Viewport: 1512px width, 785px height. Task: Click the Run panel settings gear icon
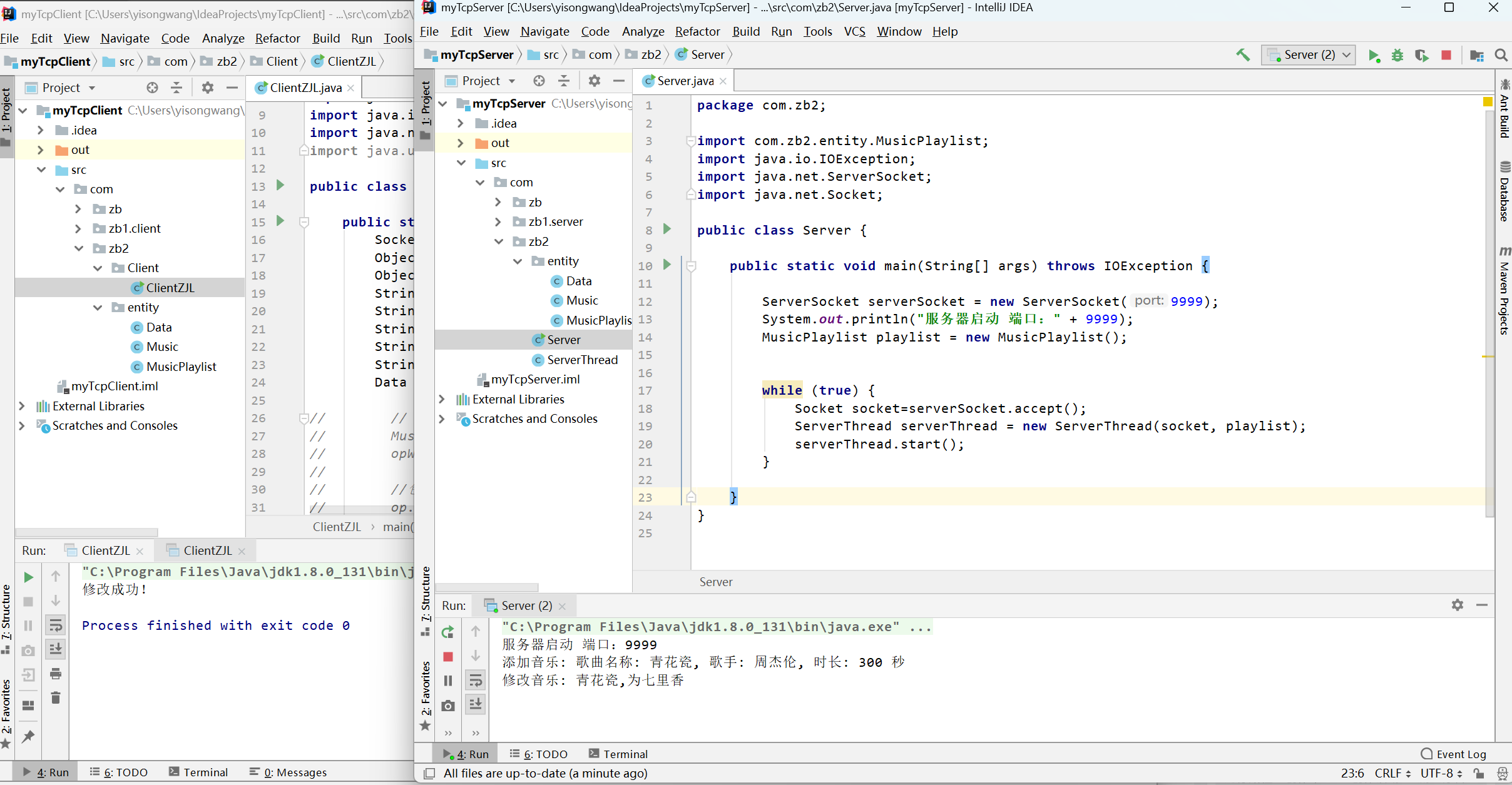(1458, 605)
